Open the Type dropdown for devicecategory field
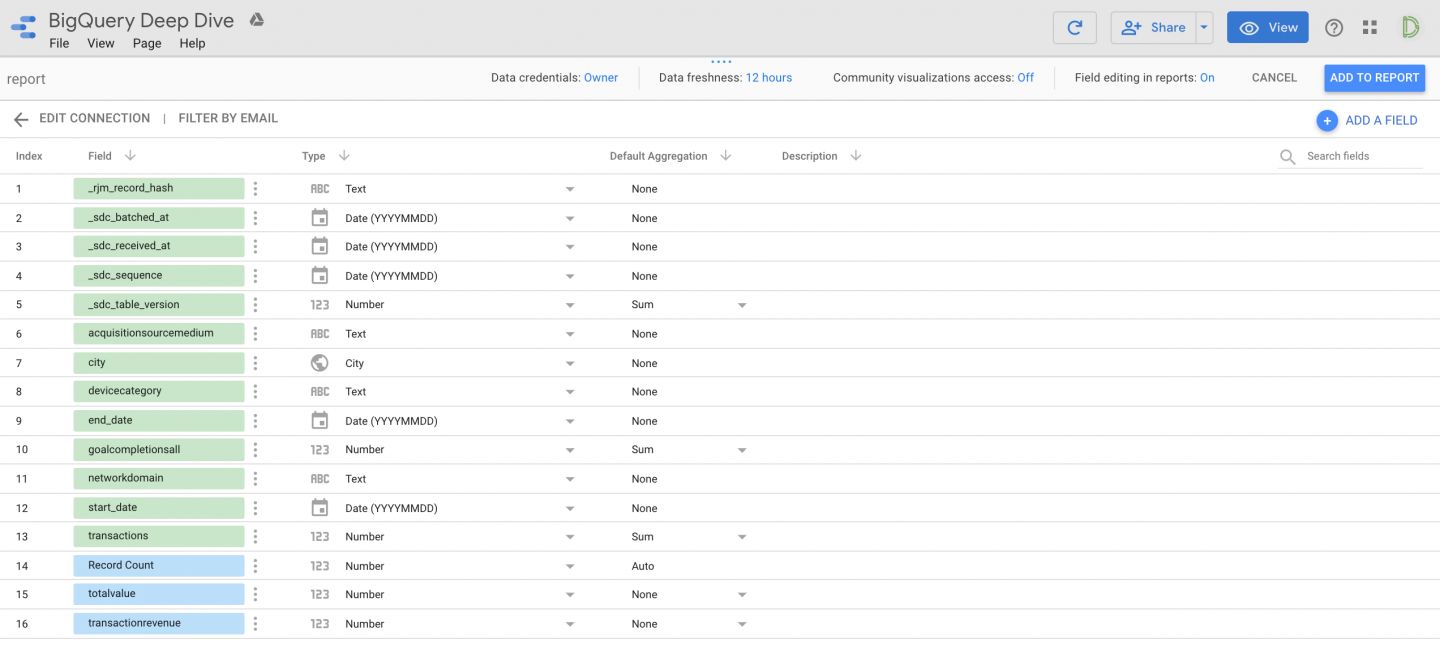Viewport: 1440px width, 665px height. click(569, 391)
